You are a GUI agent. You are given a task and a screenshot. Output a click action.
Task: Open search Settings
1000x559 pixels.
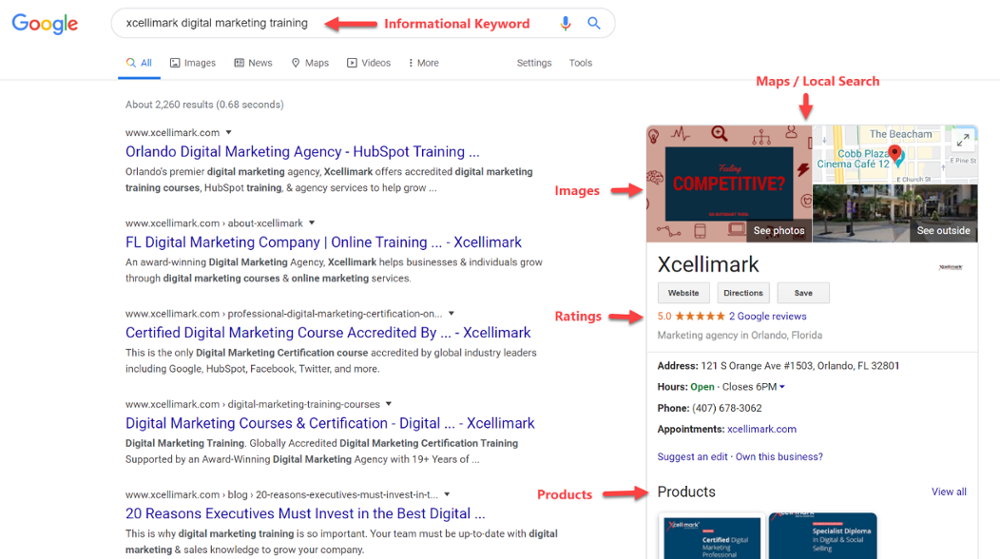(x=534, y=63)
